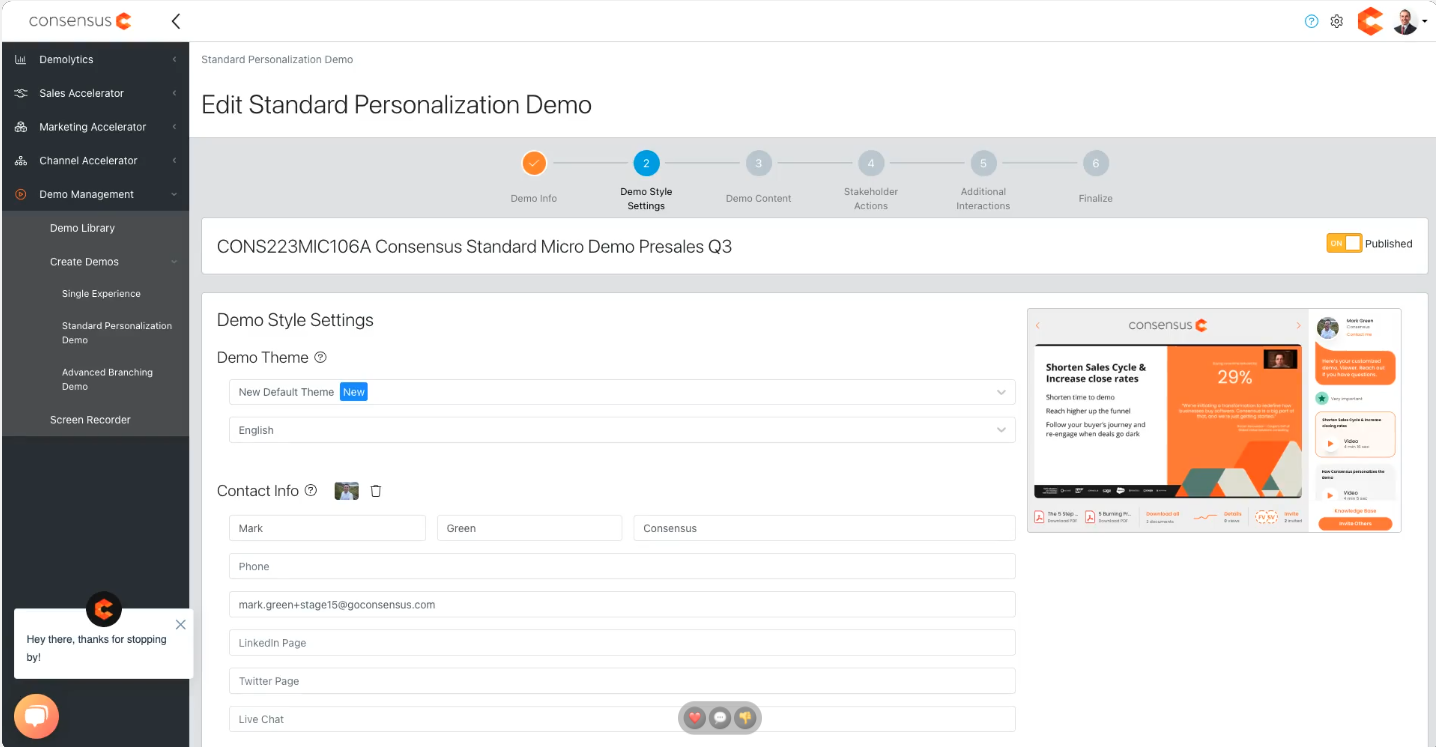Open the help question mark icon
This screenshot has width=1436, height=747.
point(1312,21)
